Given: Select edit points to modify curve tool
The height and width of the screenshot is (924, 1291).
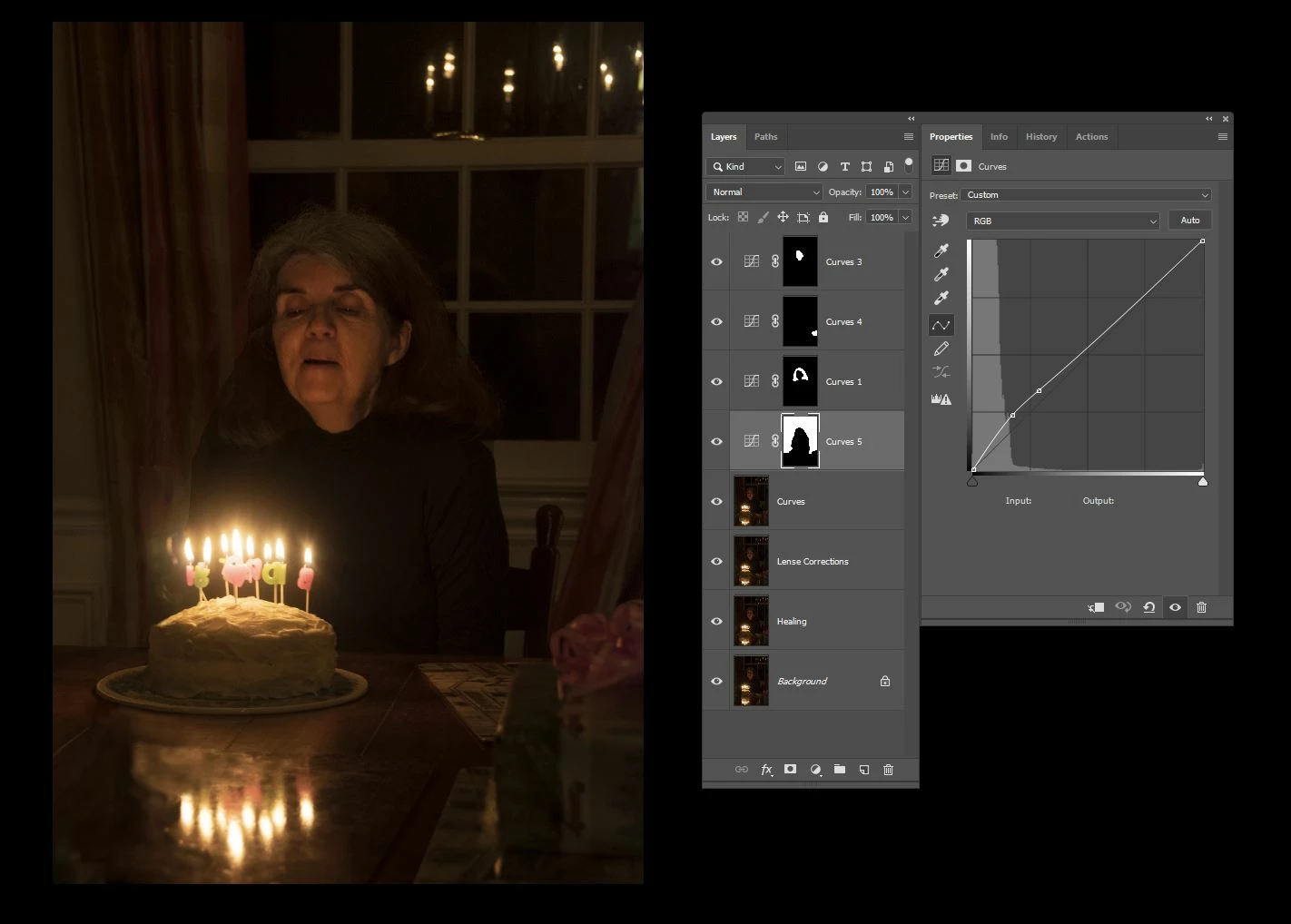Looking at the screenshot, I should [x=941, y=324].
